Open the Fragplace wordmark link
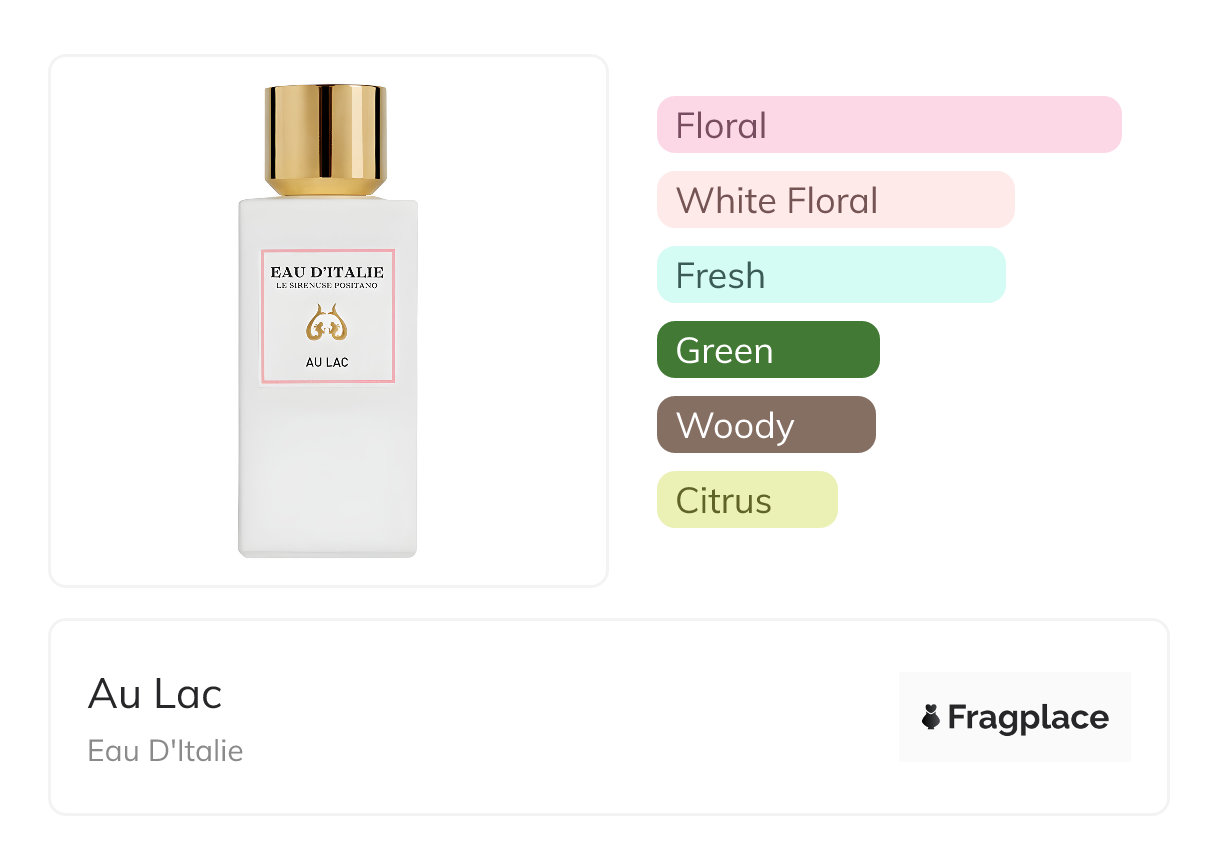Screen dimensions: 1218x864 pyautogui.click(x=1028, y=717)
